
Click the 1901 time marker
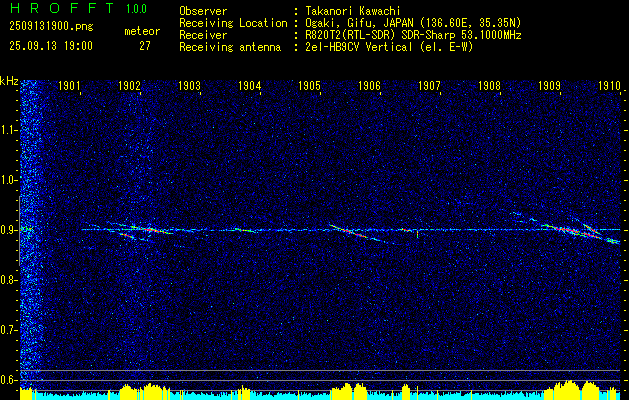tap(70, 85)
